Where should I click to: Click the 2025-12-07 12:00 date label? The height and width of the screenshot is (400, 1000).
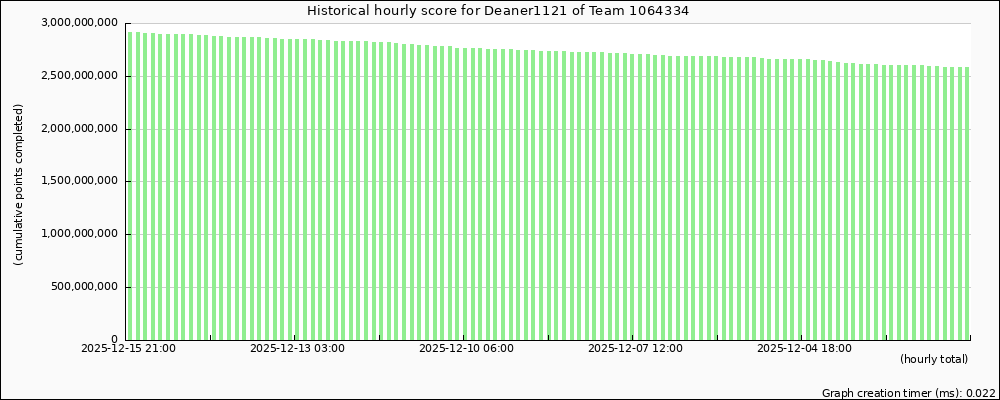635,349
